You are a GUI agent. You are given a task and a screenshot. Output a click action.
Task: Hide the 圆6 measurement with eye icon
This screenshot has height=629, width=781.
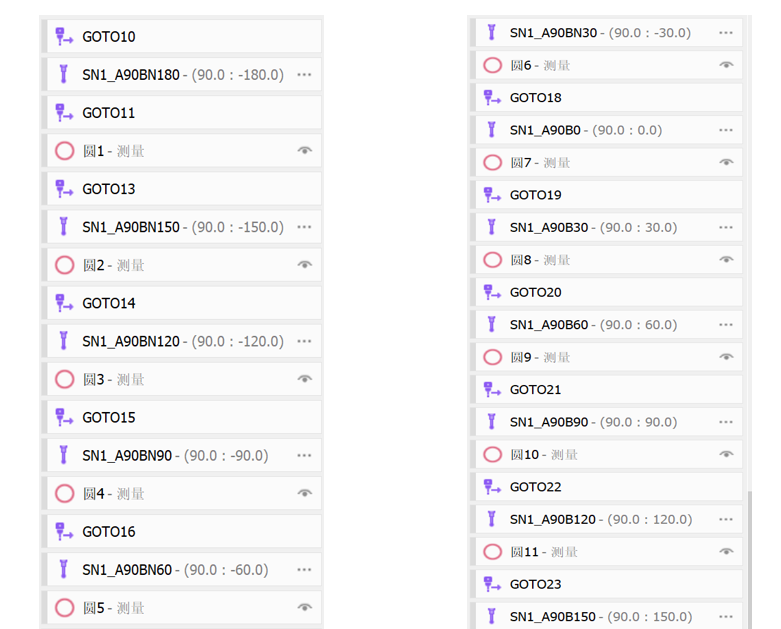click(x=727, y=65)
